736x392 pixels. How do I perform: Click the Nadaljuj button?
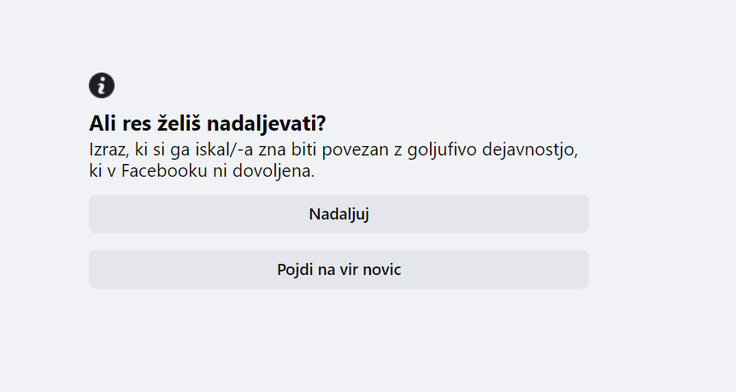[339, 214]
